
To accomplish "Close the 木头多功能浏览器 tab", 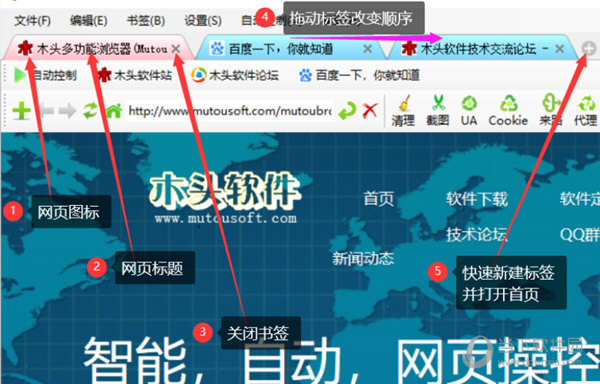I will point(176,49).
